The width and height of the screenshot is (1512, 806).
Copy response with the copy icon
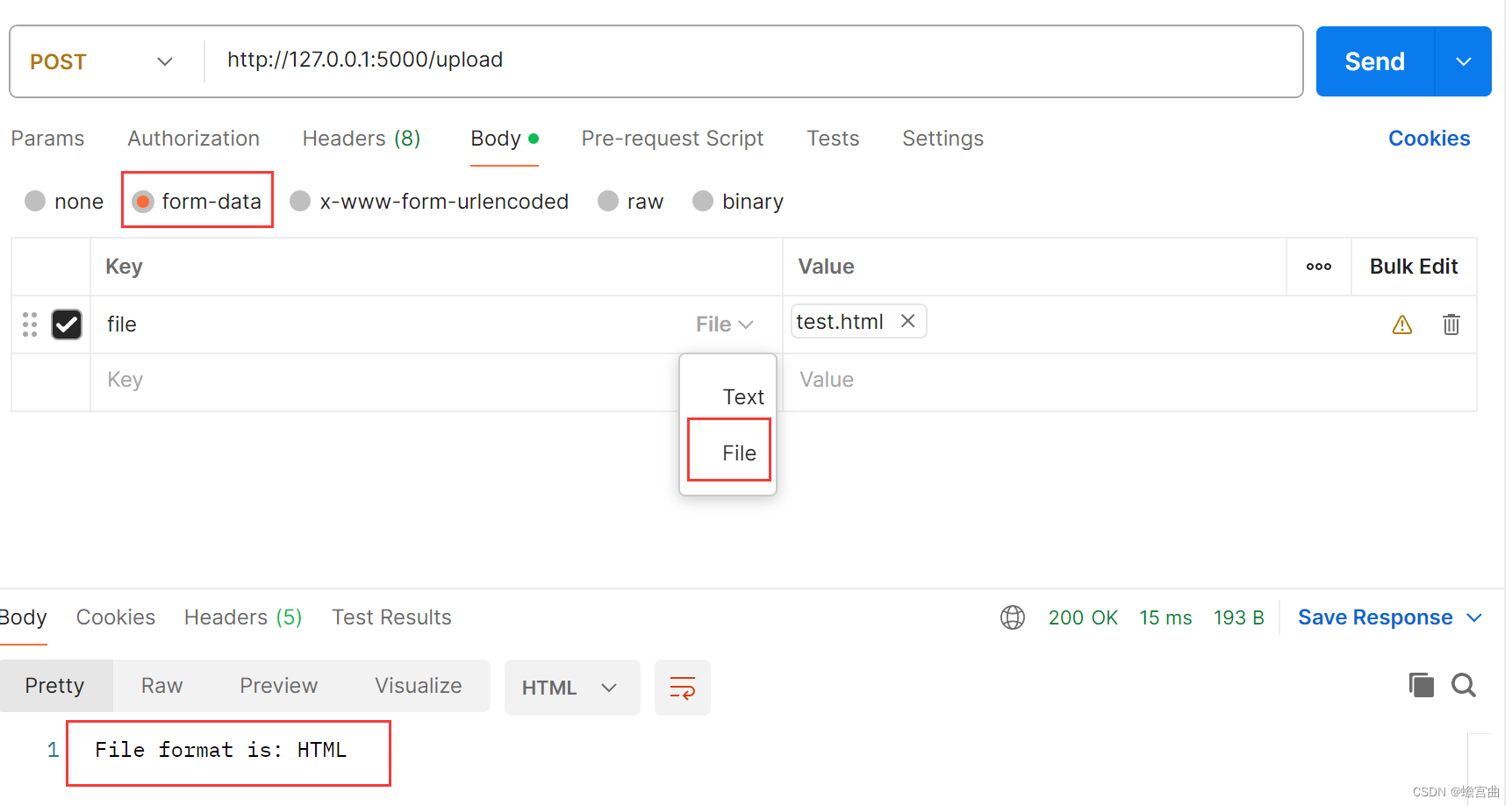[x=1421, y=685]
